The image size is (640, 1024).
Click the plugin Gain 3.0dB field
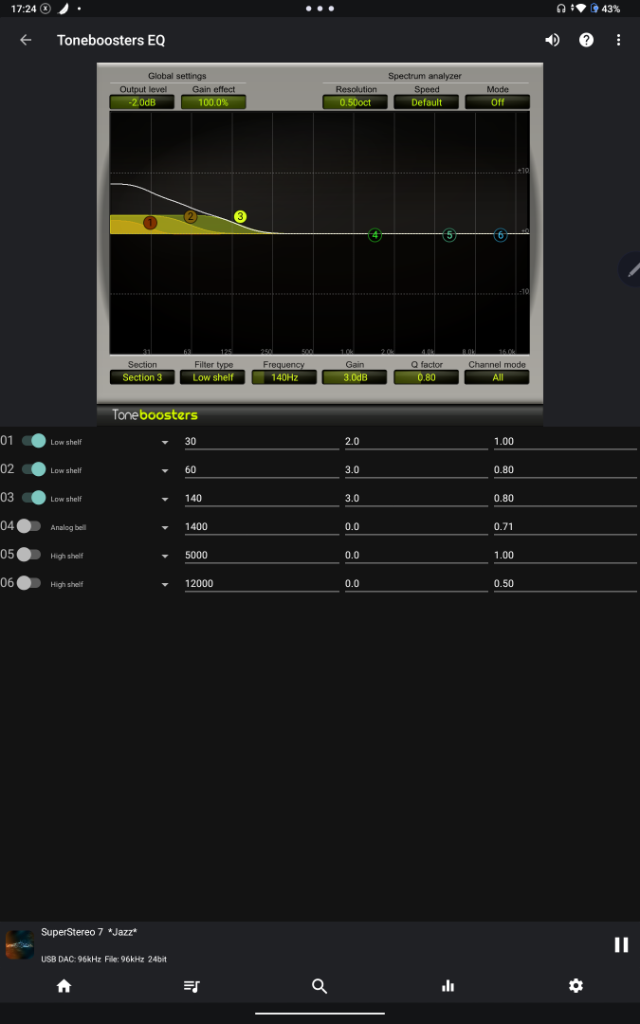click(x=355, y=377)
